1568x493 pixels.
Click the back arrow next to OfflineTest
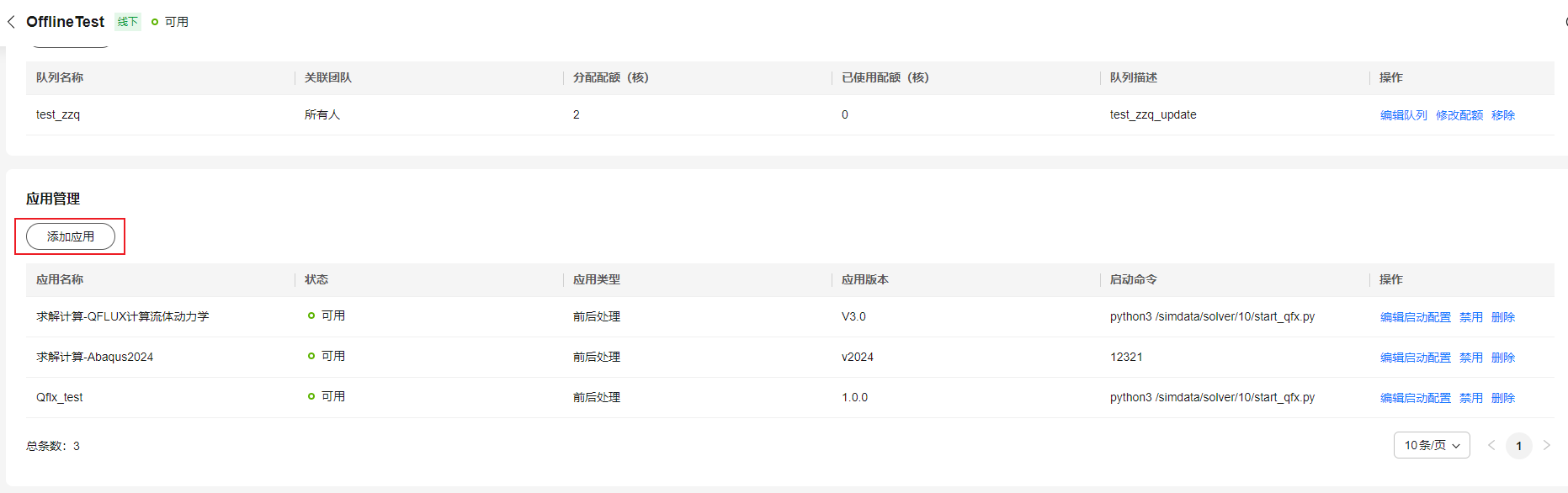11,22
